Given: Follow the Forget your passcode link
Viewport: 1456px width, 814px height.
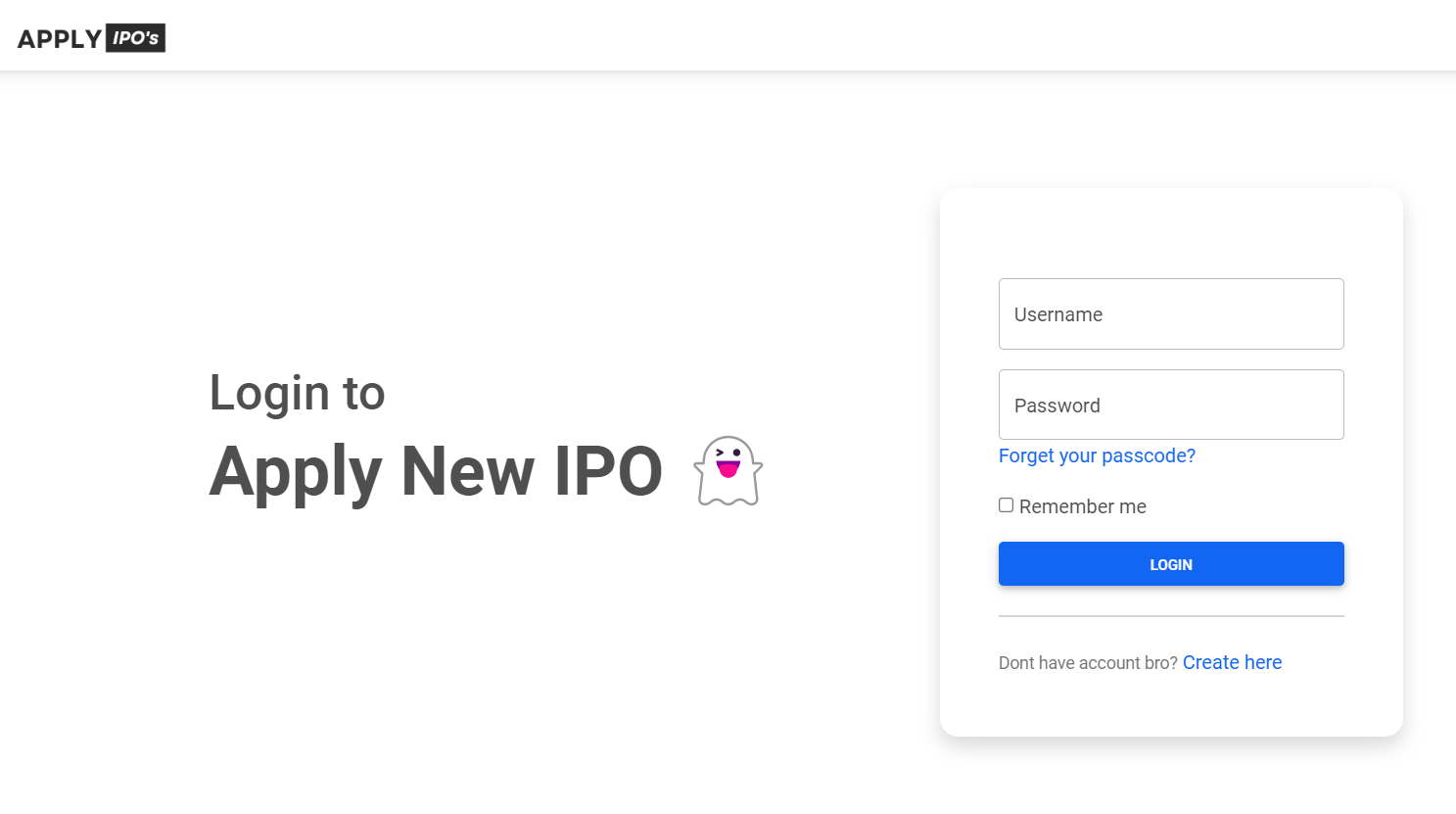Looking at the screenshot, I should click(1097, 455).
